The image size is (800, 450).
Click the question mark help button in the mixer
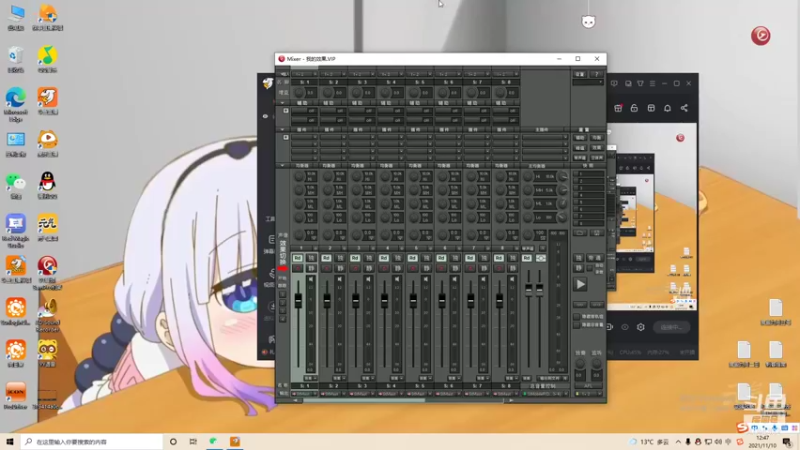[x=596, y=74]
